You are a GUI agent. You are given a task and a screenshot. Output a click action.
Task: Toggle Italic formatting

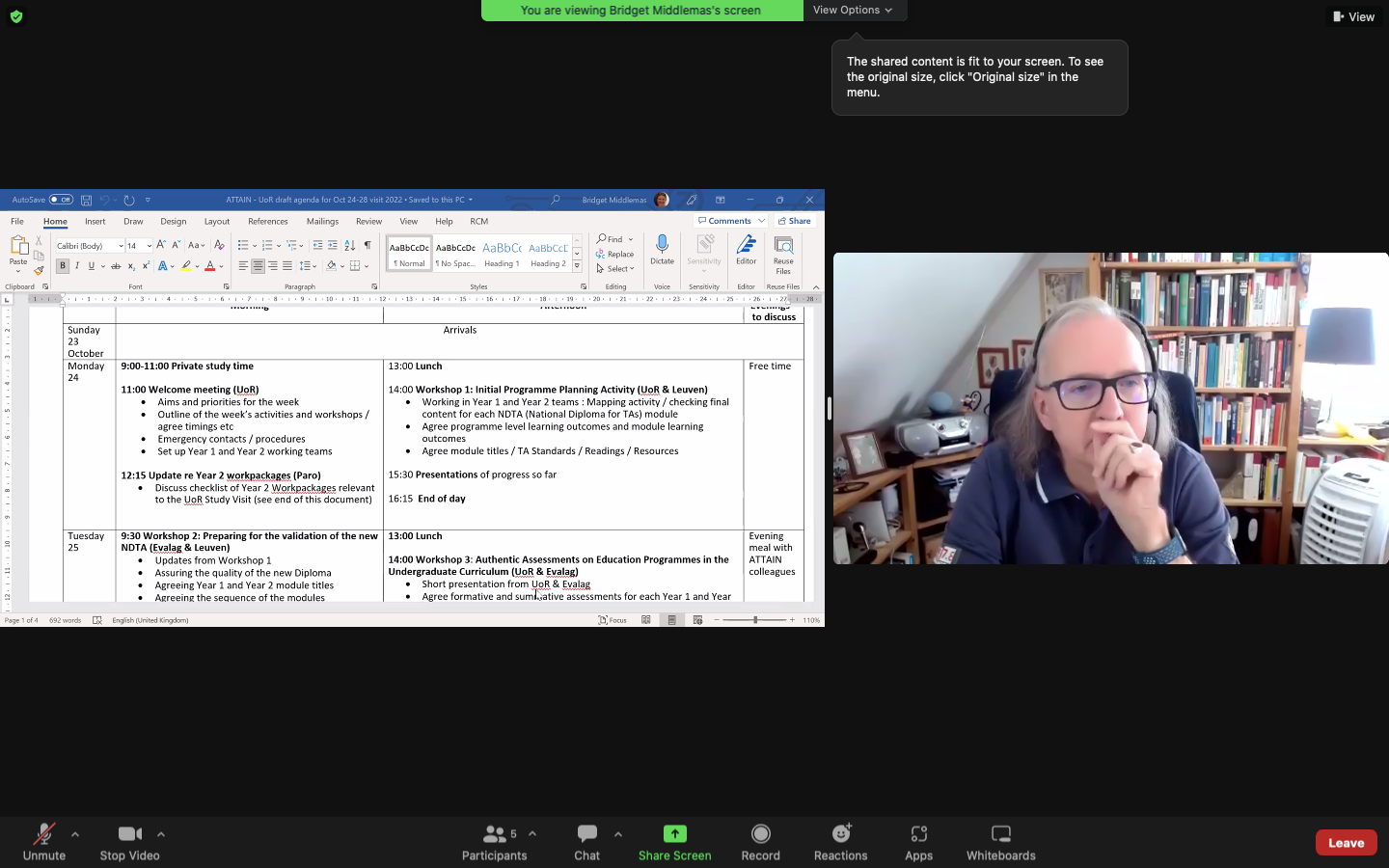click(77, 266)
